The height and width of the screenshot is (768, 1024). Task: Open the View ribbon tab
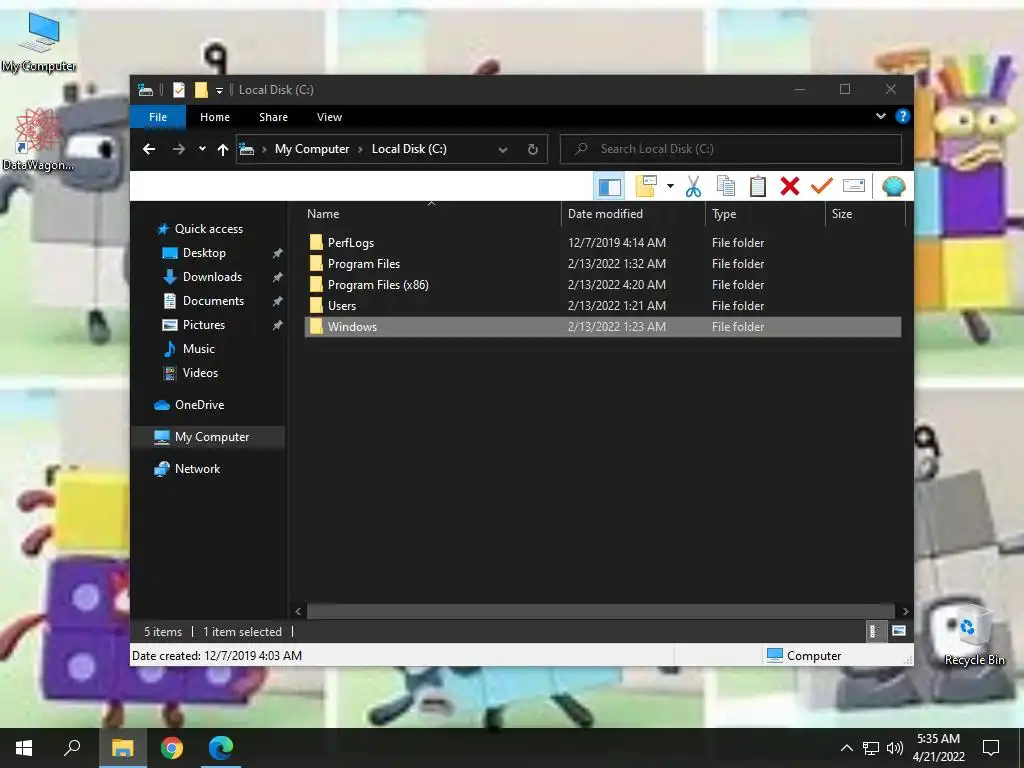(x=329, y=117)
